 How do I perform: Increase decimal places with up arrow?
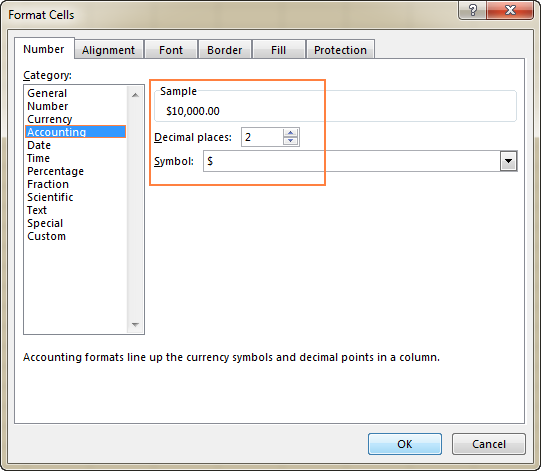point(291,133)
